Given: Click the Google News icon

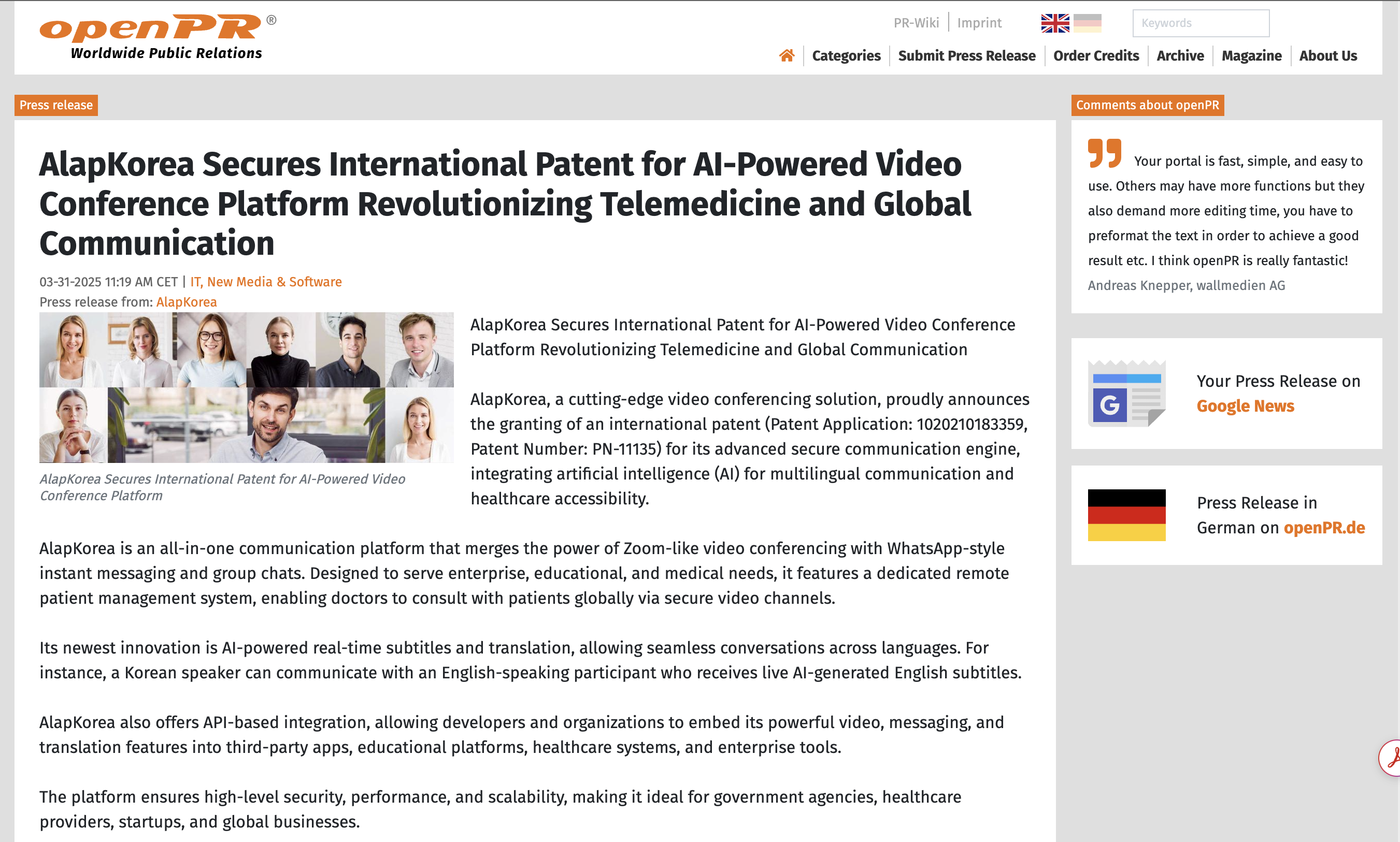Looking at the screenshot, I should point(1126,393).
